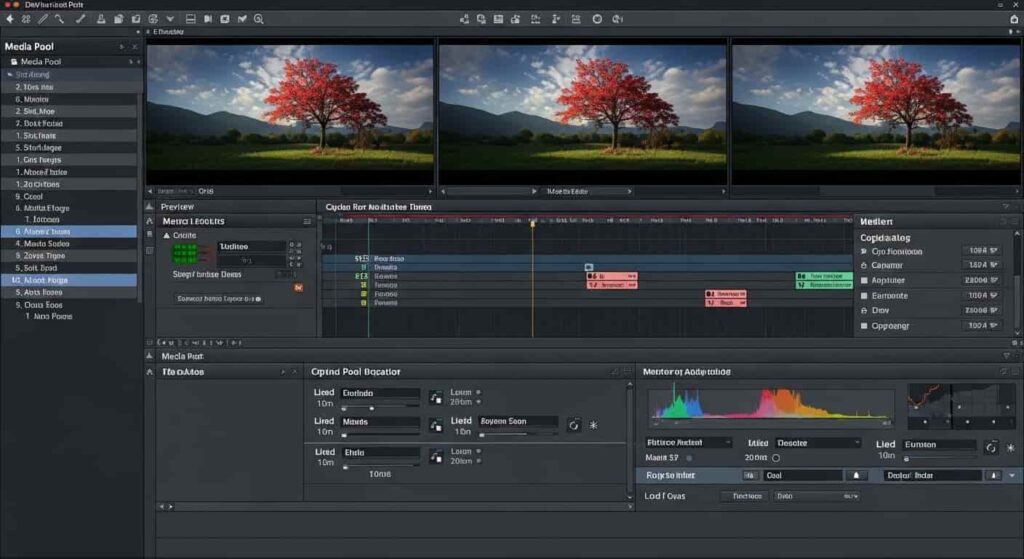Click link icon next to Ehdo field
Image resolution: width=1024 pixels, height=559 pixels.
point(436,456)
